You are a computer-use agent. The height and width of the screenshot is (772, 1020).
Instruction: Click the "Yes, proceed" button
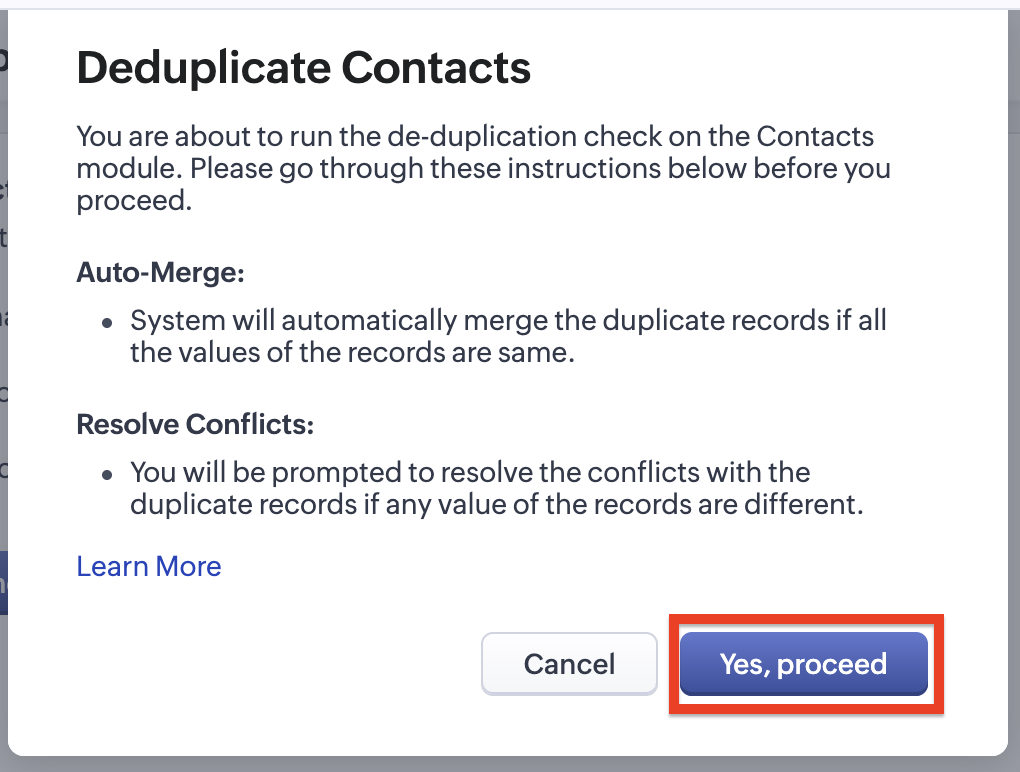click(x=803, y=664)
